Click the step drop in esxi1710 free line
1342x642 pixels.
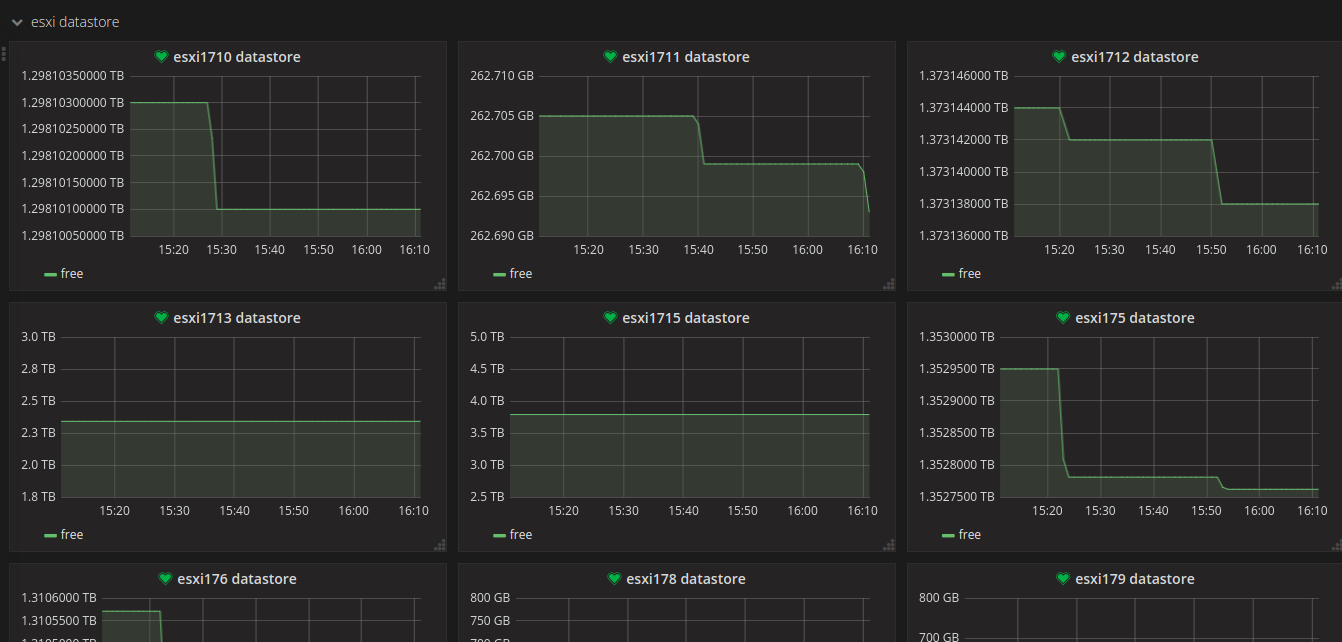213,155
